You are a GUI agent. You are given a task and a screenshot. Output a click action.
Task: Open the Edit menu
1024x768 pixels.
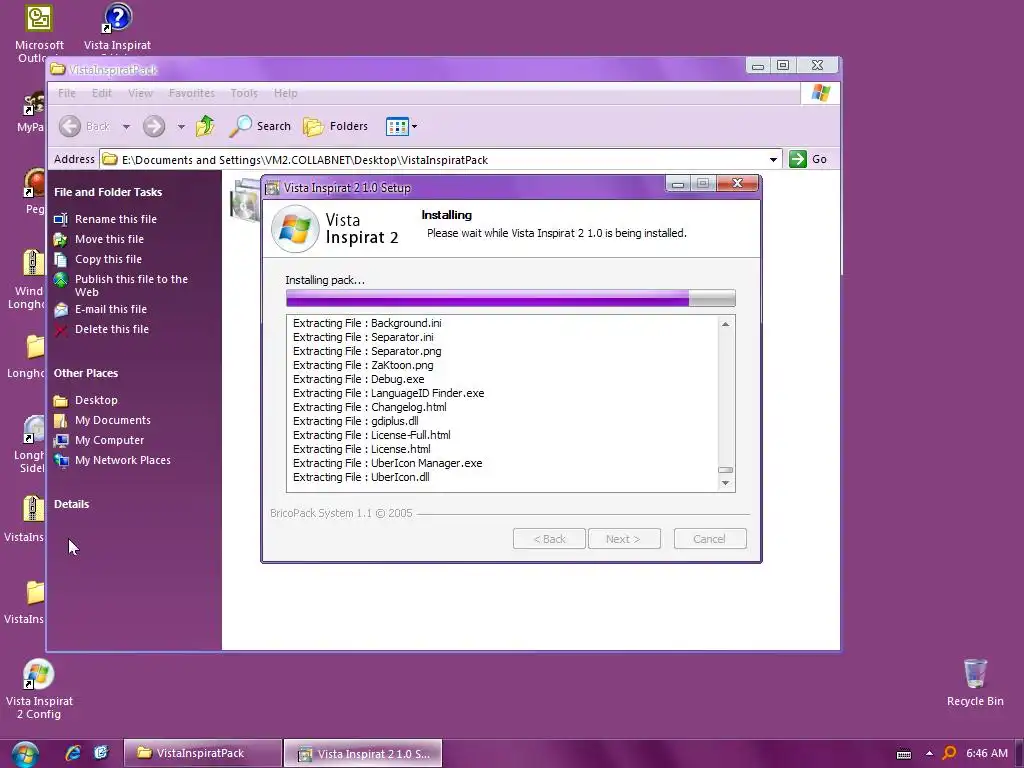(x=101, y=93)
